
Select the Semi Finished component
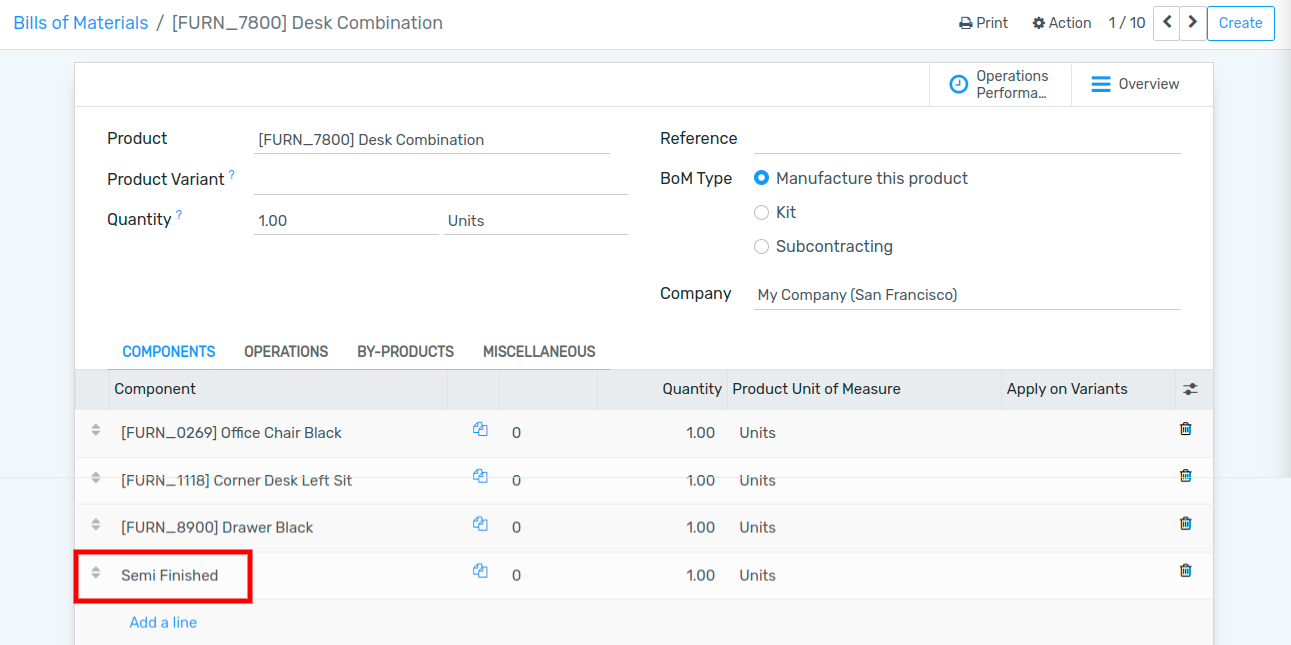[169, 575]
